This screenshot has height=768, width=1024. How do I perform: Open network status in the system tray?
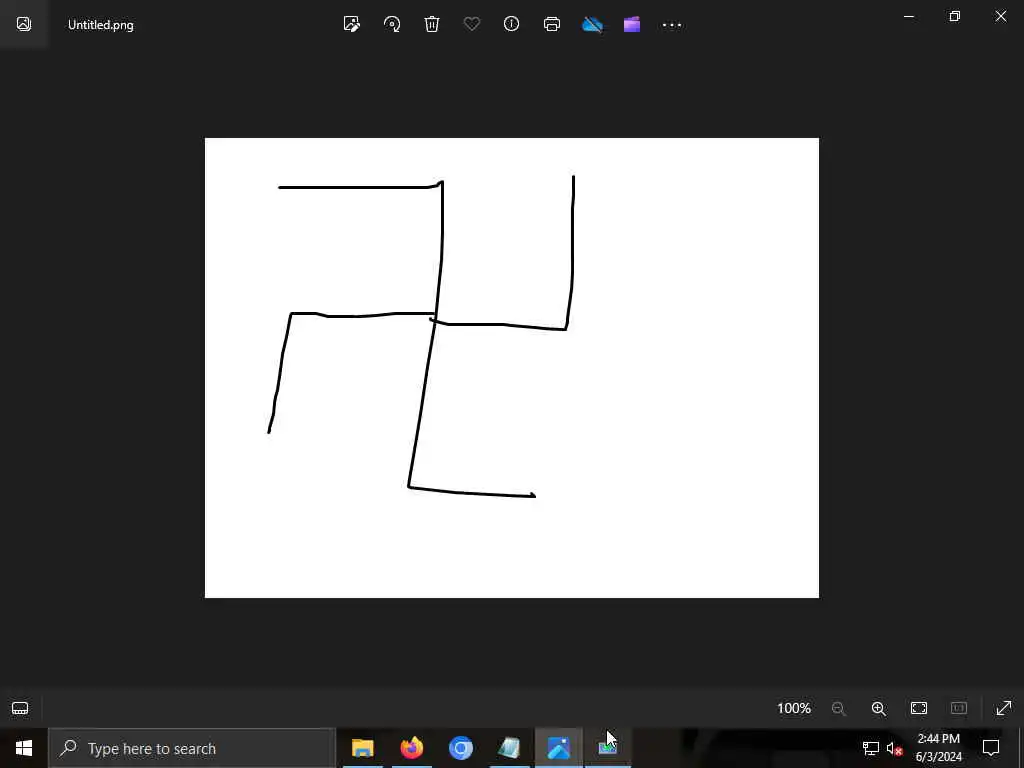click(871, 748)
